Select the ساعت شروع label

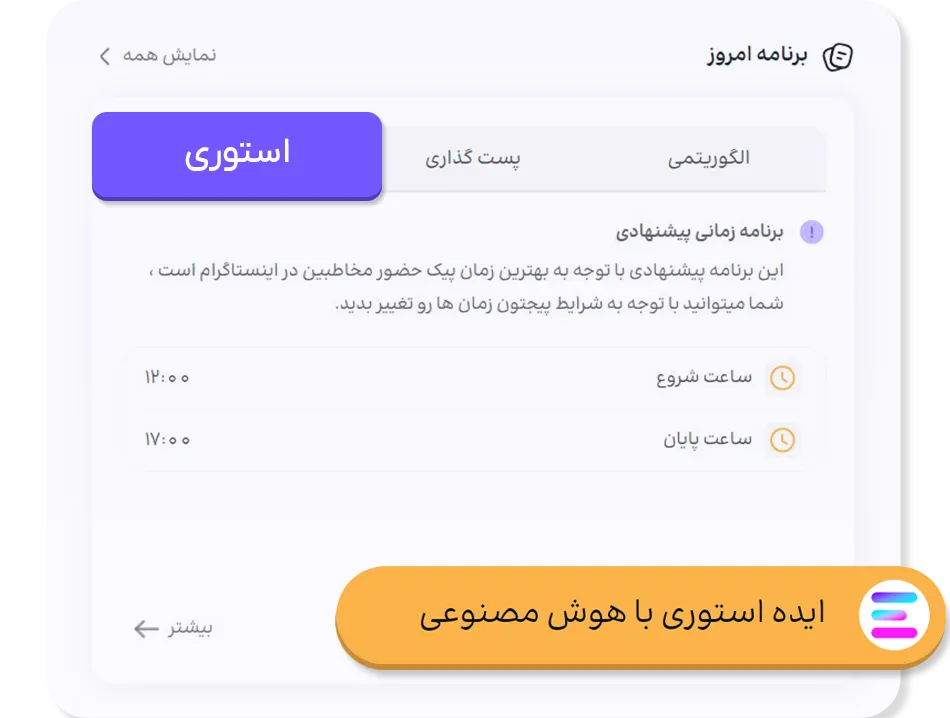click(x=704, y=378)
